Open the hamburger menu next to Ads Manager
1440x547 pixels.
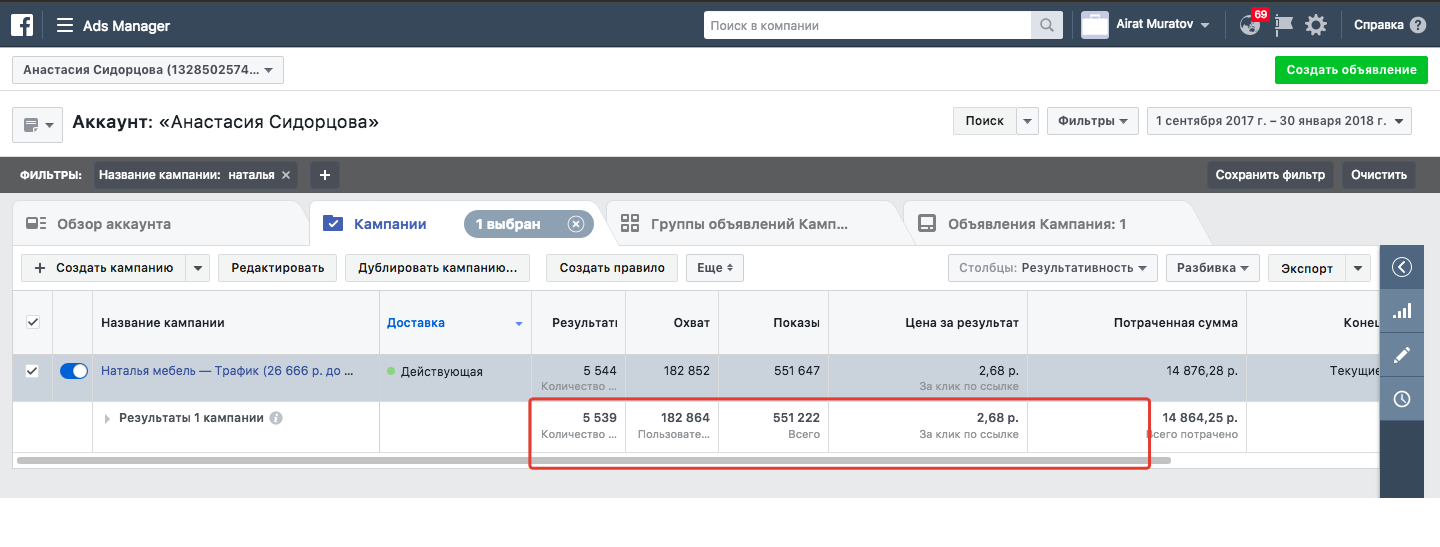(65, 26)
